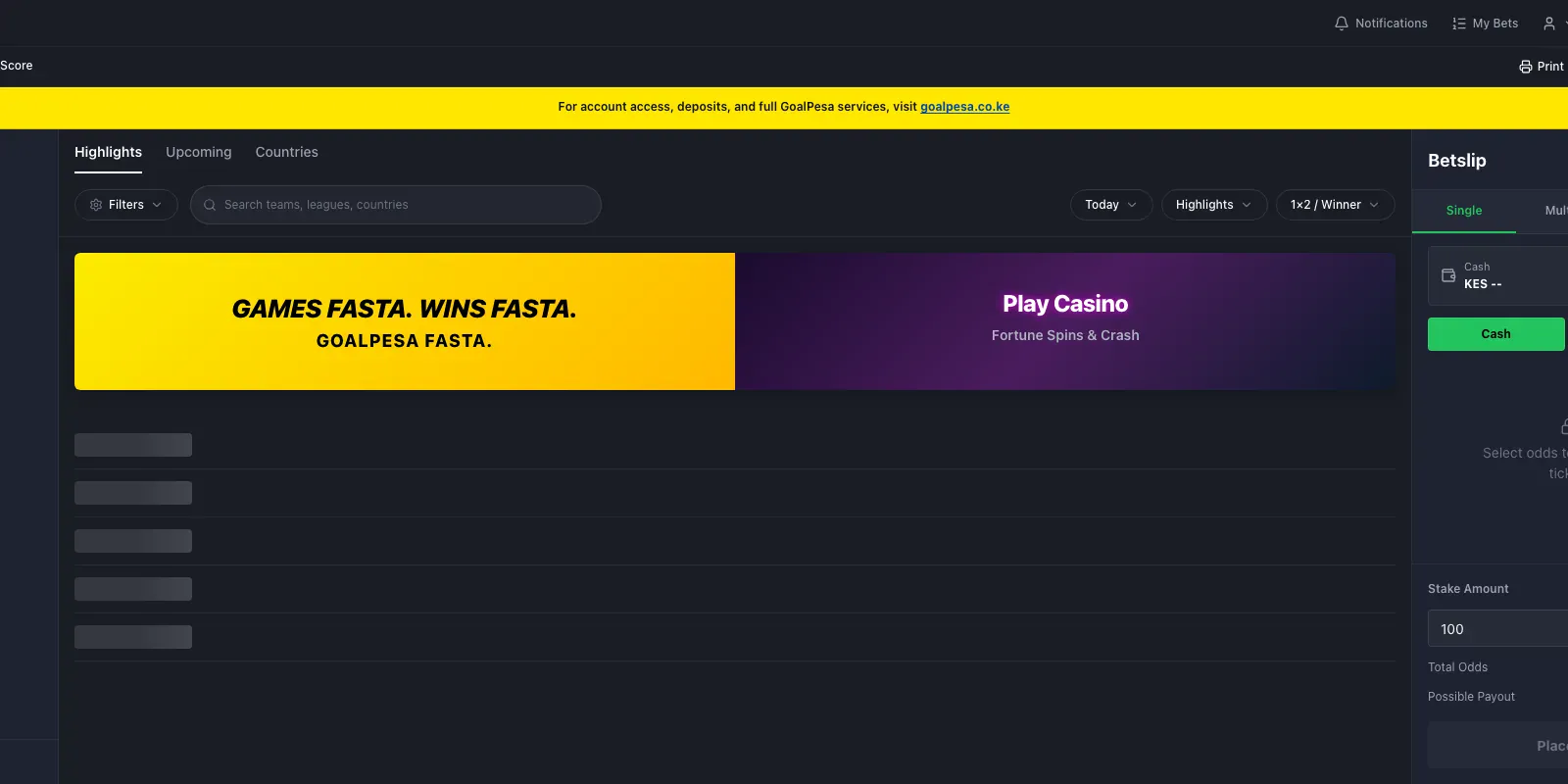The height and width of the screenshot is (784, 1568).
Task: Switch to the Countries tab
Action: tap(287, 153)
